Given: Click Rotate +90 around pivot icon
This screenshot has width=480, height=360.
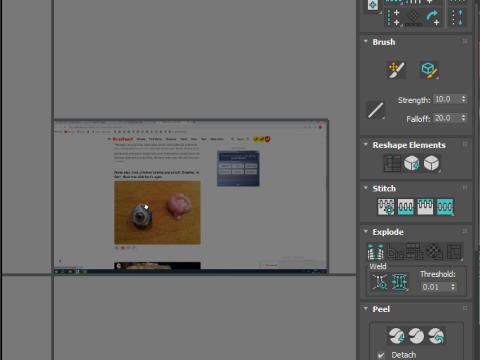Looking at the screenshot, I should [433, 18].
